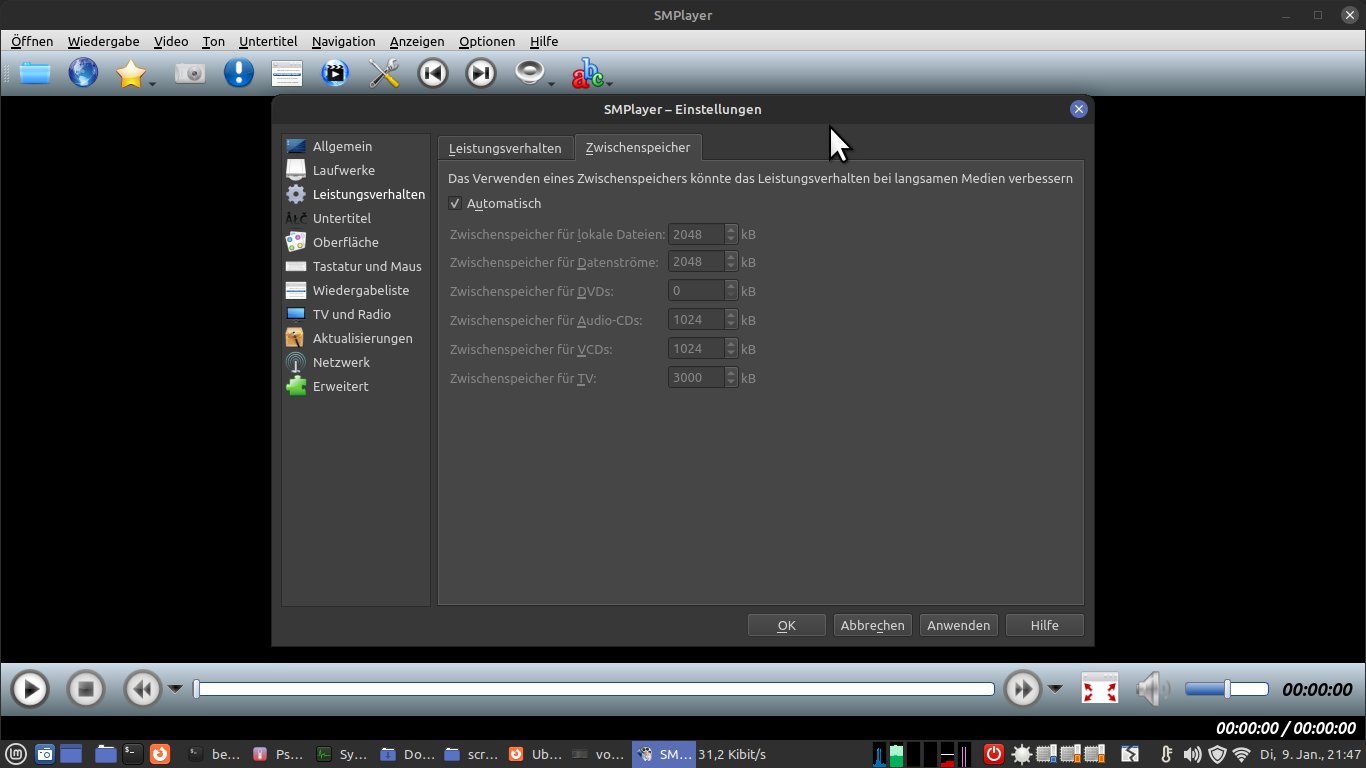Click the TV film toolbar icon

tap(335, 73)
